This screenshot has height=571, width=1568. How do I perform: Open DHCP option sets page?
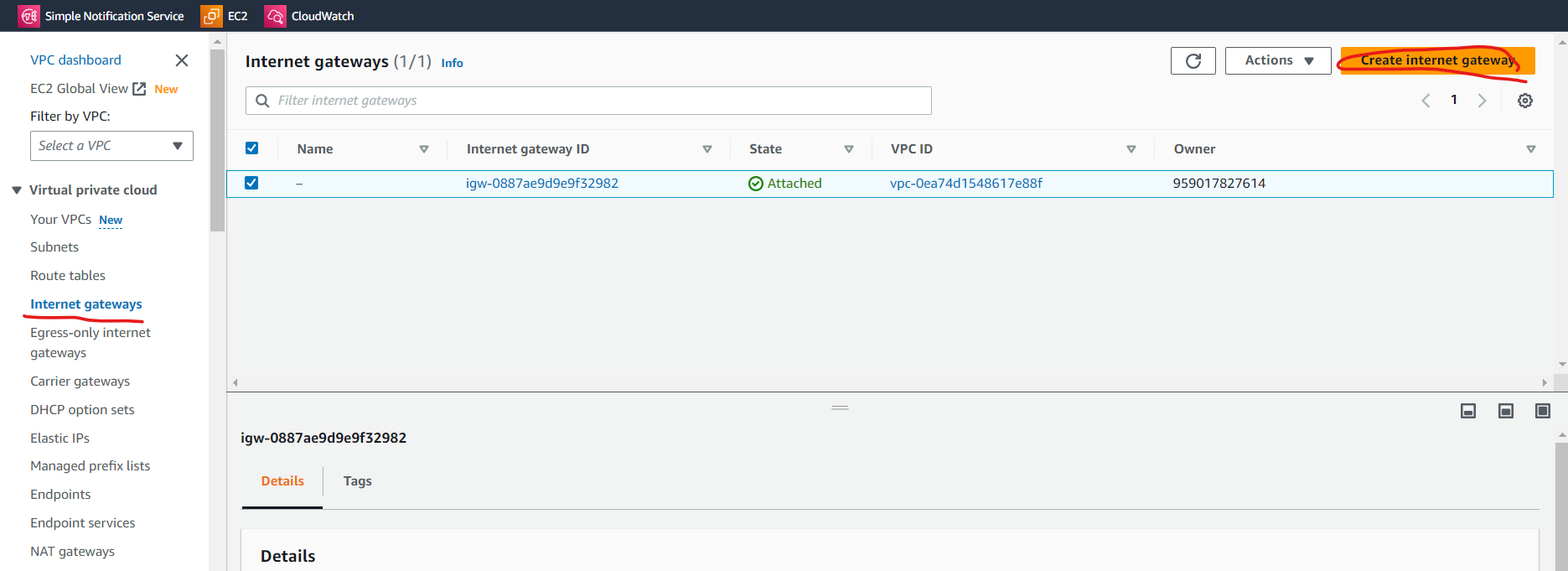tap(82, 410)
